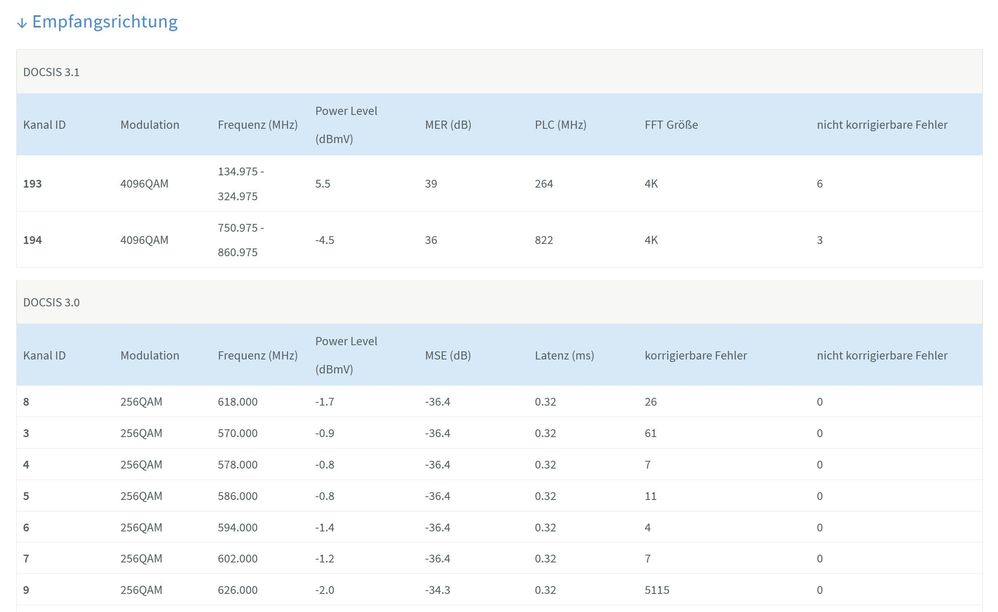Click the korrigierbare Fehler column header
The height and width of the screenshot is (612, 998).
696,355
